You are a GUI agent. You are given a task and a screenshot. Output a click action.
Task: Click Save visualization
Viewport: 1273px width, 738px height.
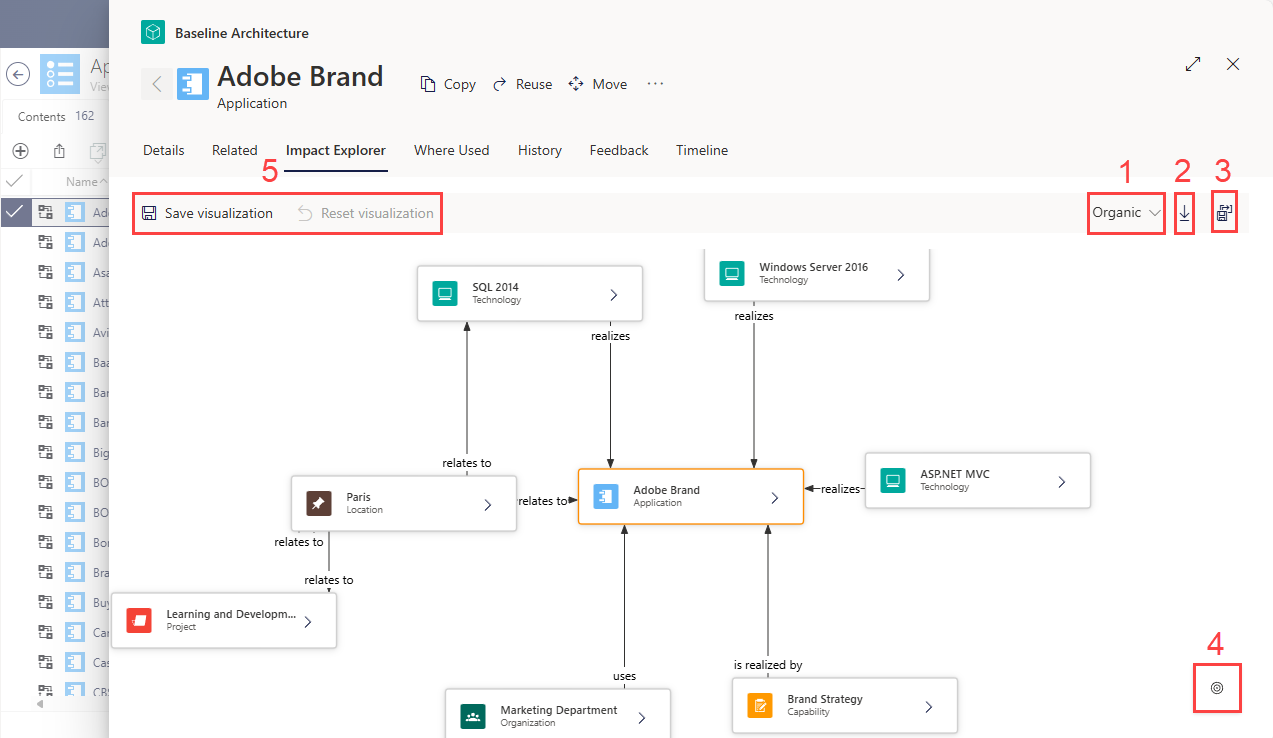(207, 213)
